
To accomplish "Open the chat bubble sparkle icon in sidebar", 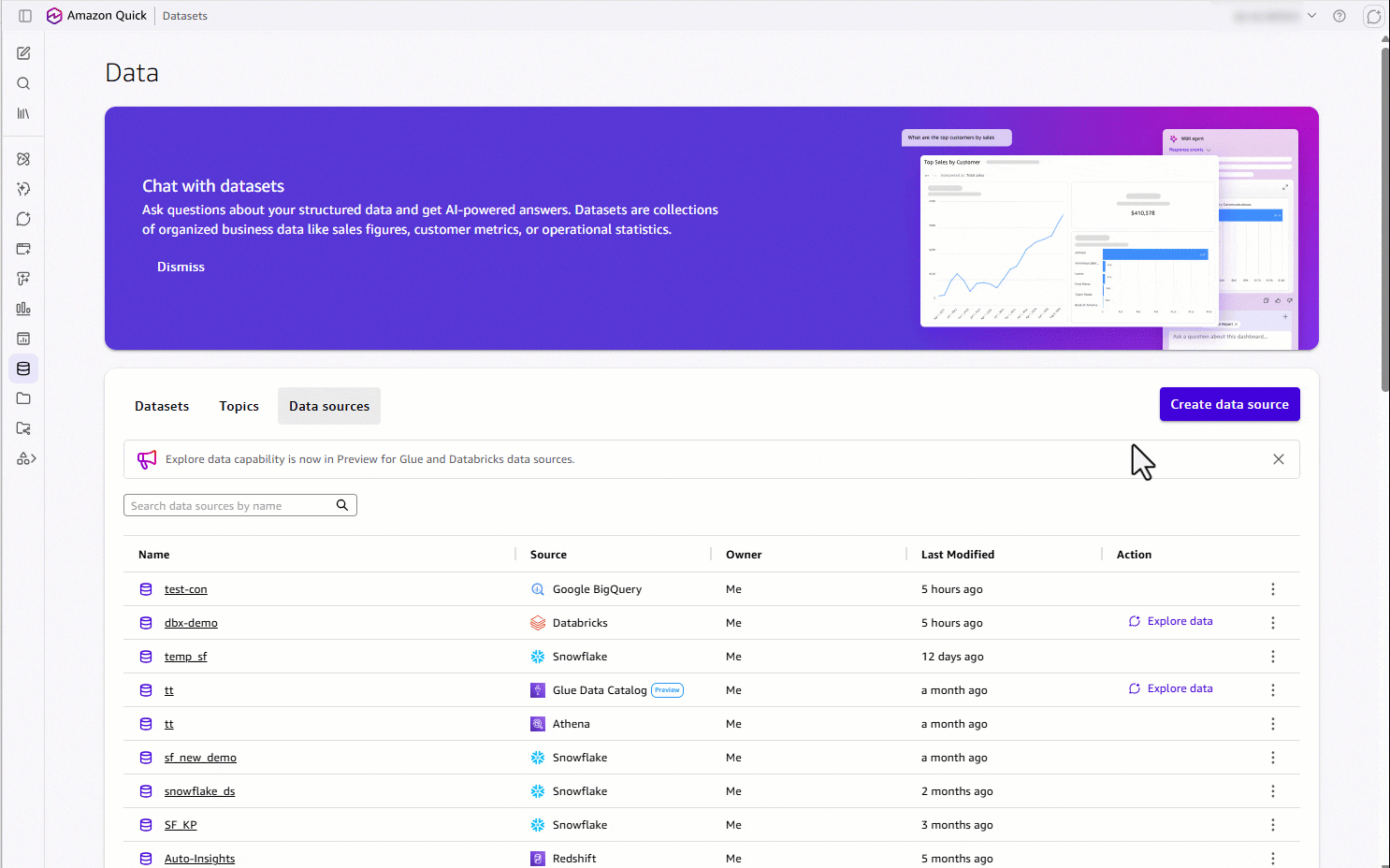I will point(23,219).
